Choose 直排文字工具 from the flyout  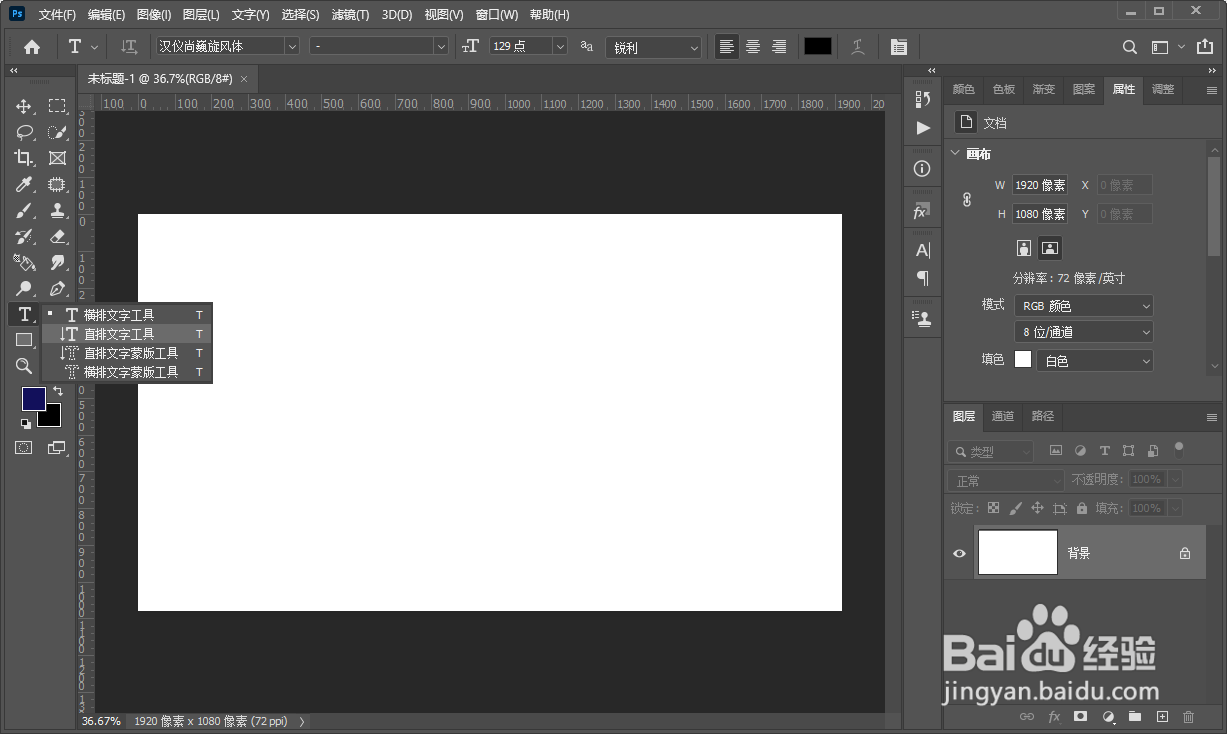pyautogui.click(x=127, y=334)
